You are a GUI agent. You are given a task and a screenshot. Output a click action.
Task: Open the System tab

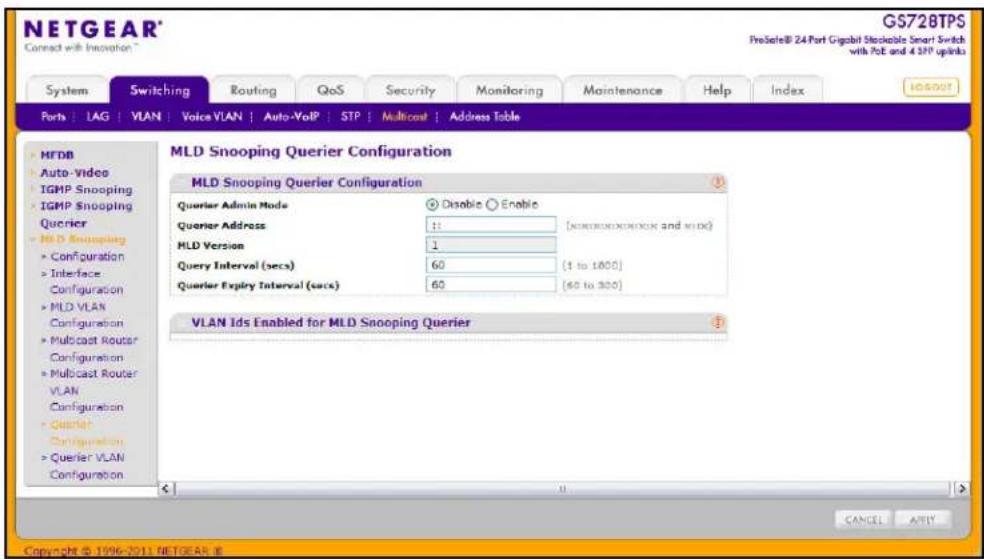(67, 90)
